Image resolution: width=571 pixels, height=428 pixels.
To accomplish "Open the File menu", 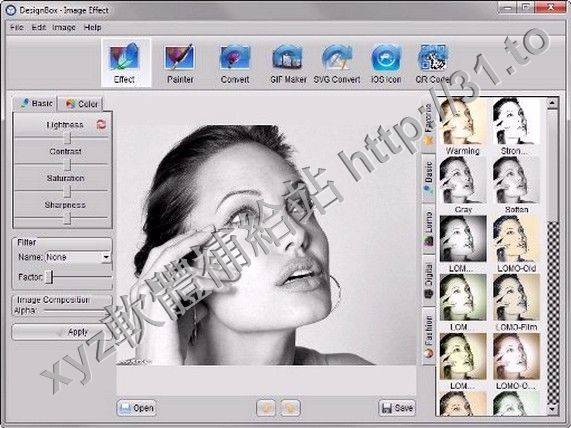I will pos(16,27).
